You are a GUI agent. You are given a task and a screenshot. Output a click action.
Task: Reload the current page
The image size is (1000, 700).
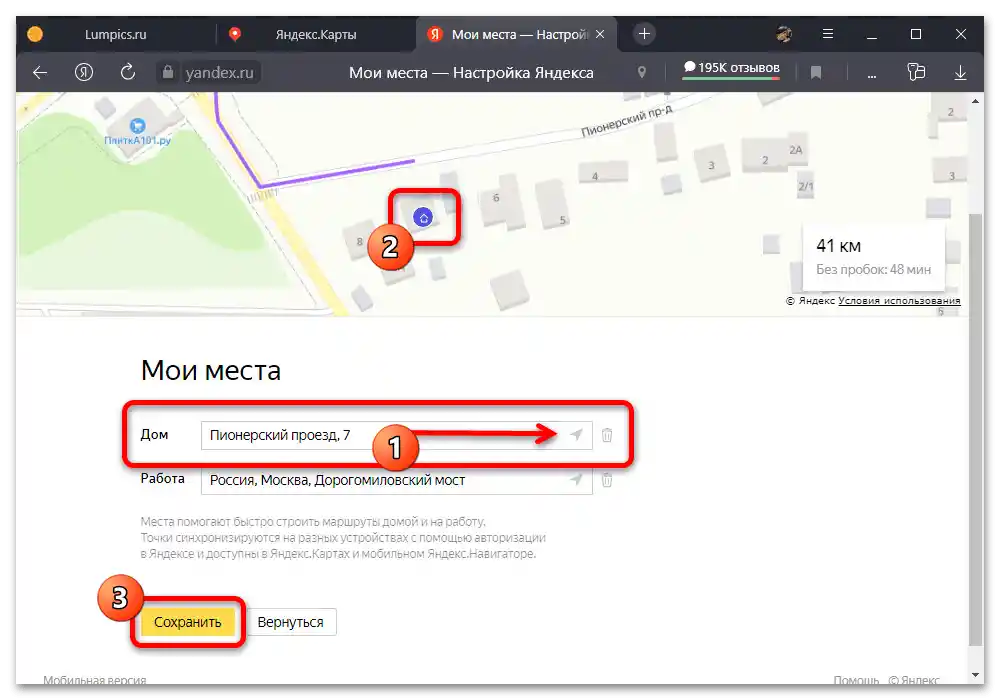[128, 72]
